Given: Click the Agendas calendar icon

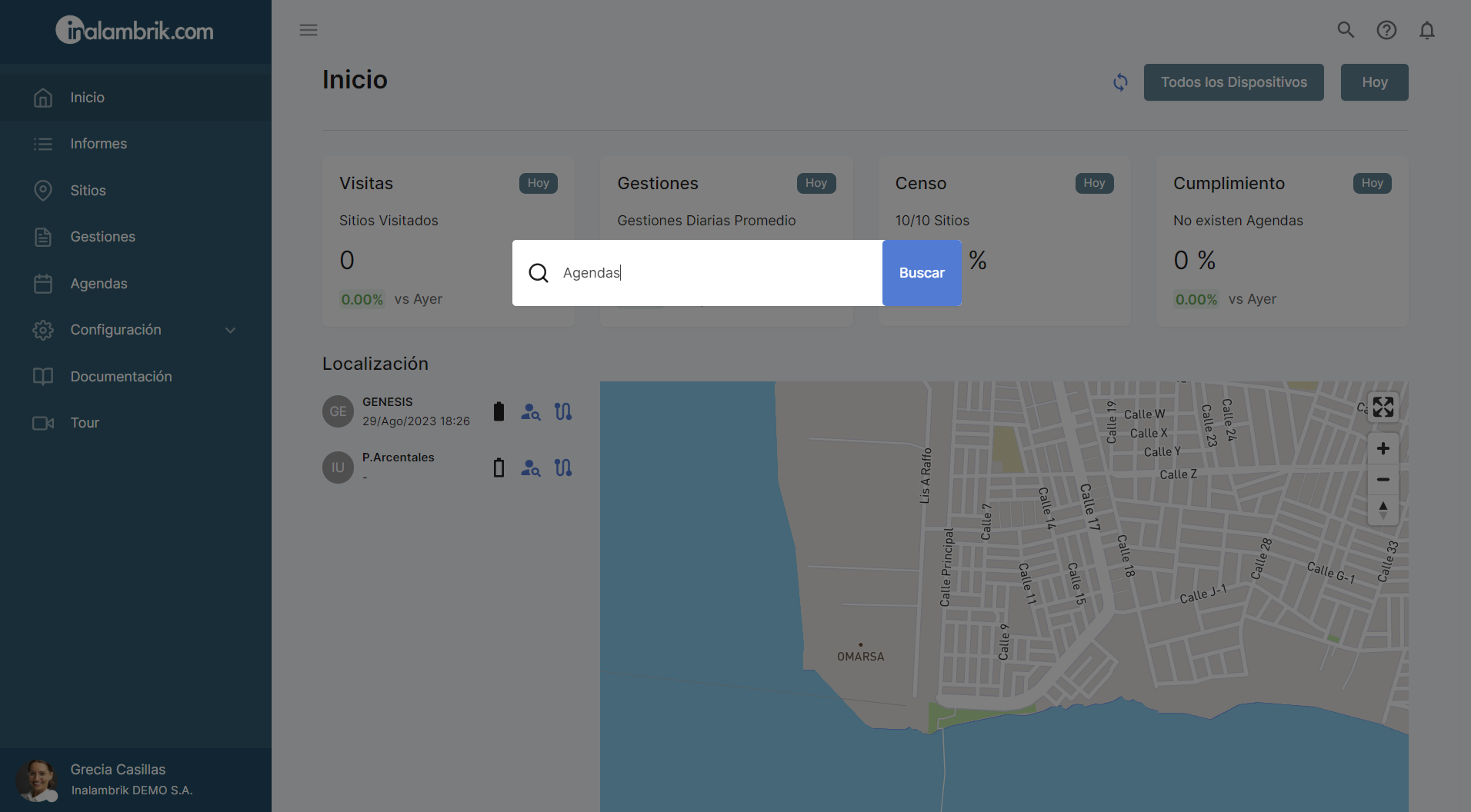Looking at the screenshot, I should pos(43,284).
